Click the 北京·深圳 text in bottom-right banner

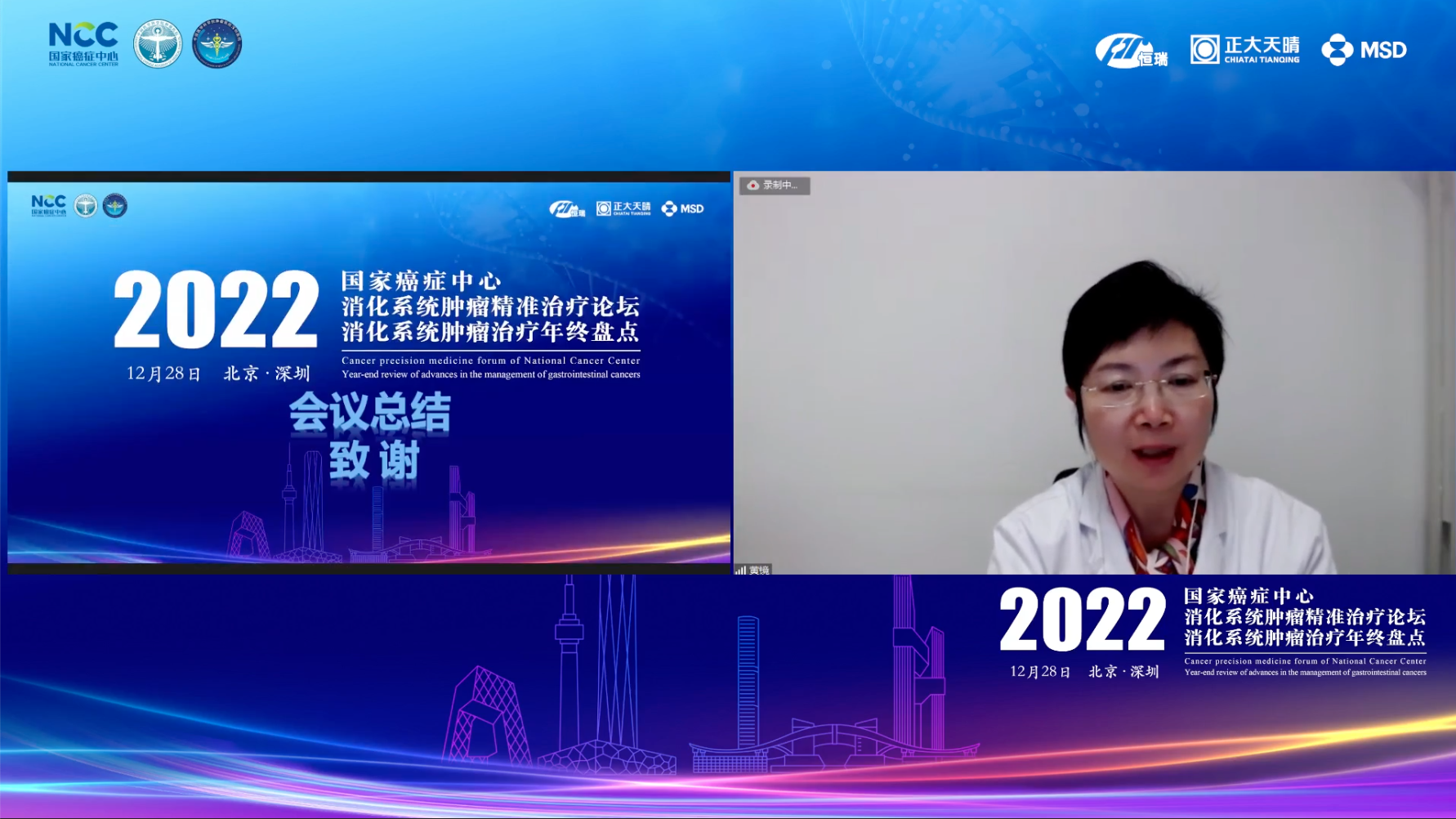(1123, 671)
